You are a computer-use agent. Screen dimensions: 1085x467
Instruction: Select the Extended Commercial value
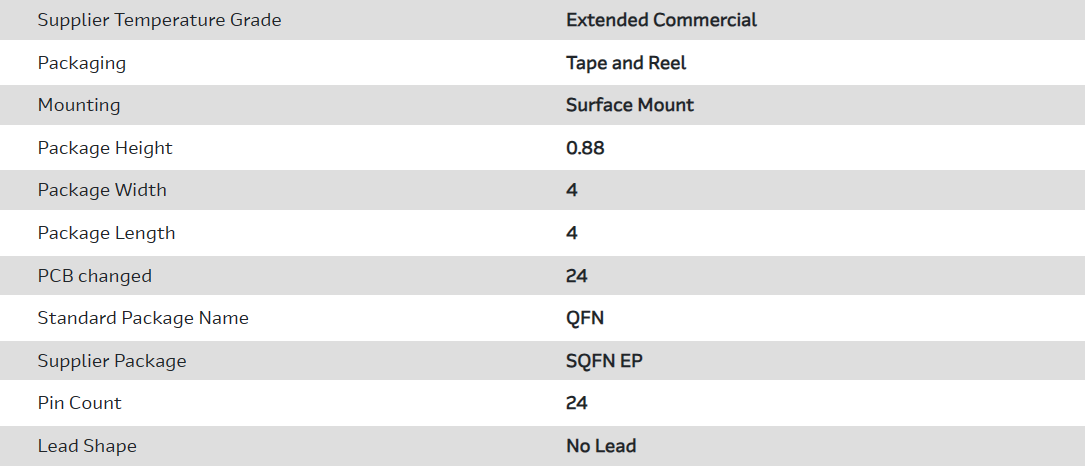tap(661, 20)
